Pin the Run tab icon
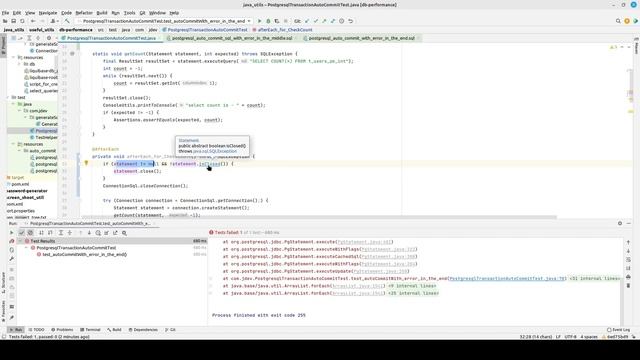Screen dimensions: 640x360 (x=11, y=318)
